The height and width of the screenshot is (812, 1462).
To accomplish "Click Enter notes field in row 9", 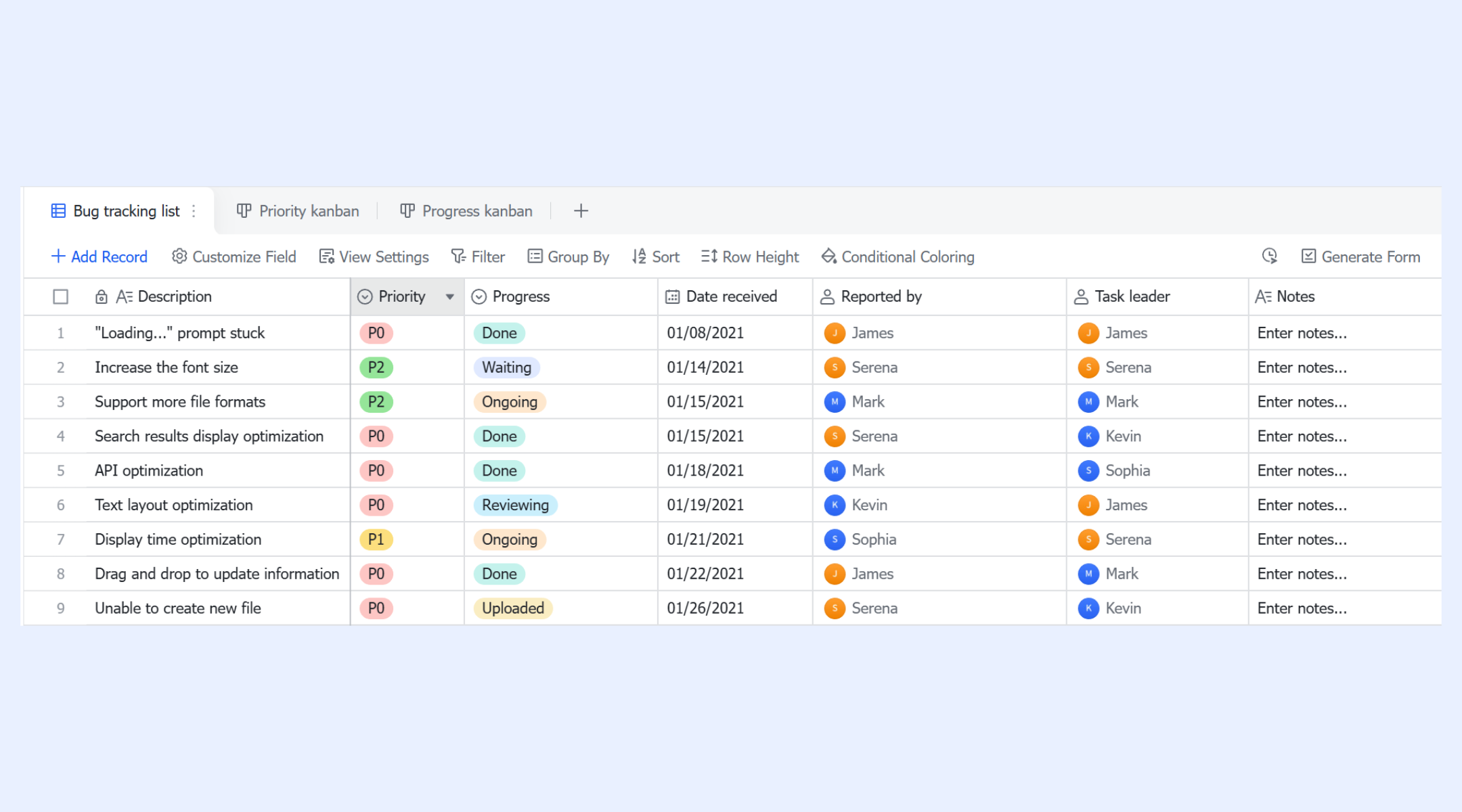I will [1345, 608].
